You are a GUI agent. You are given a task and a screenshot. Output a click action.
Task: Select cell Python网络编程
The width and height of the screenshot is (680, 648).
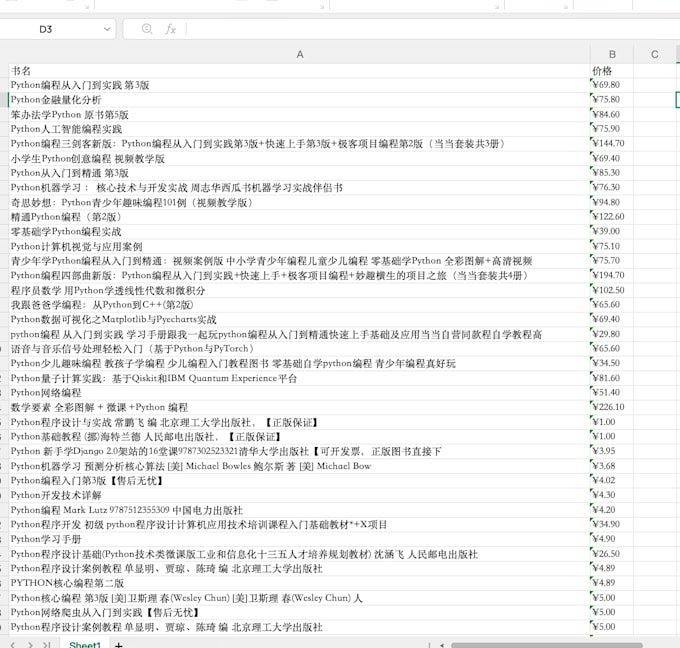point(300,393)
